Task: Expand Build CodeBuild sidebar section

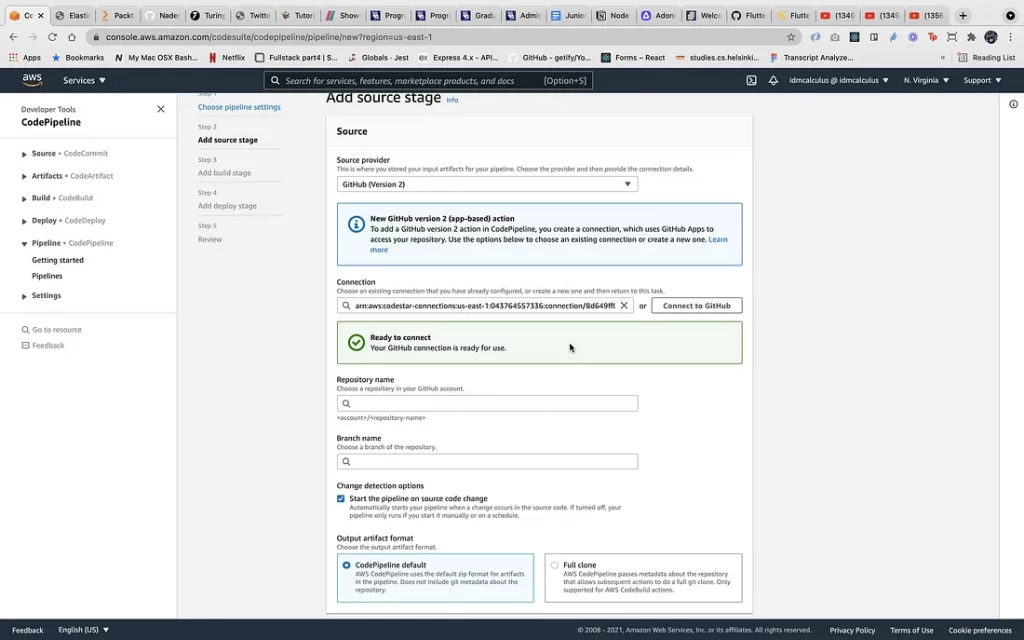Action: (x=24, y=198)
